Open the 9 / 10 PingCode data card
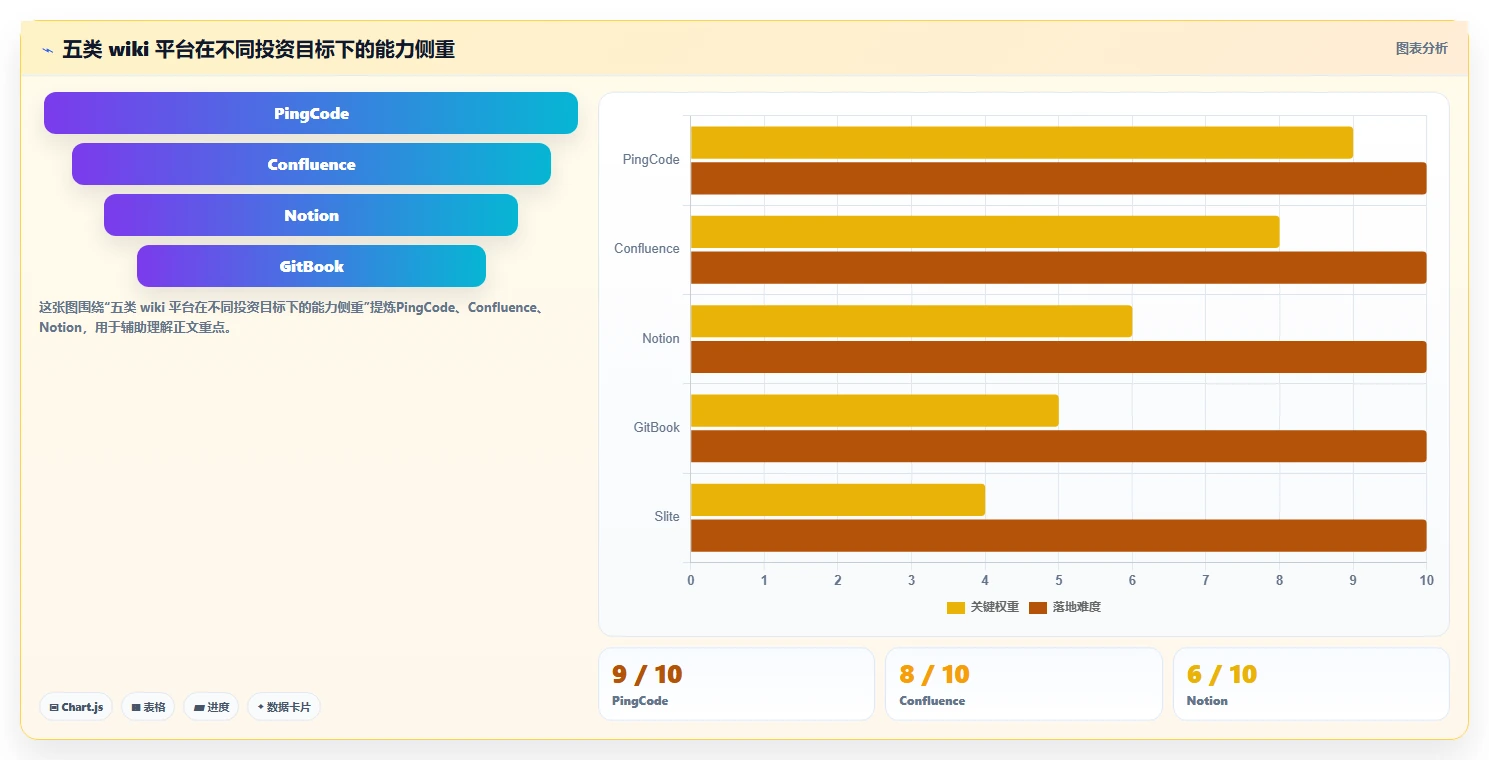 (736, 684)
